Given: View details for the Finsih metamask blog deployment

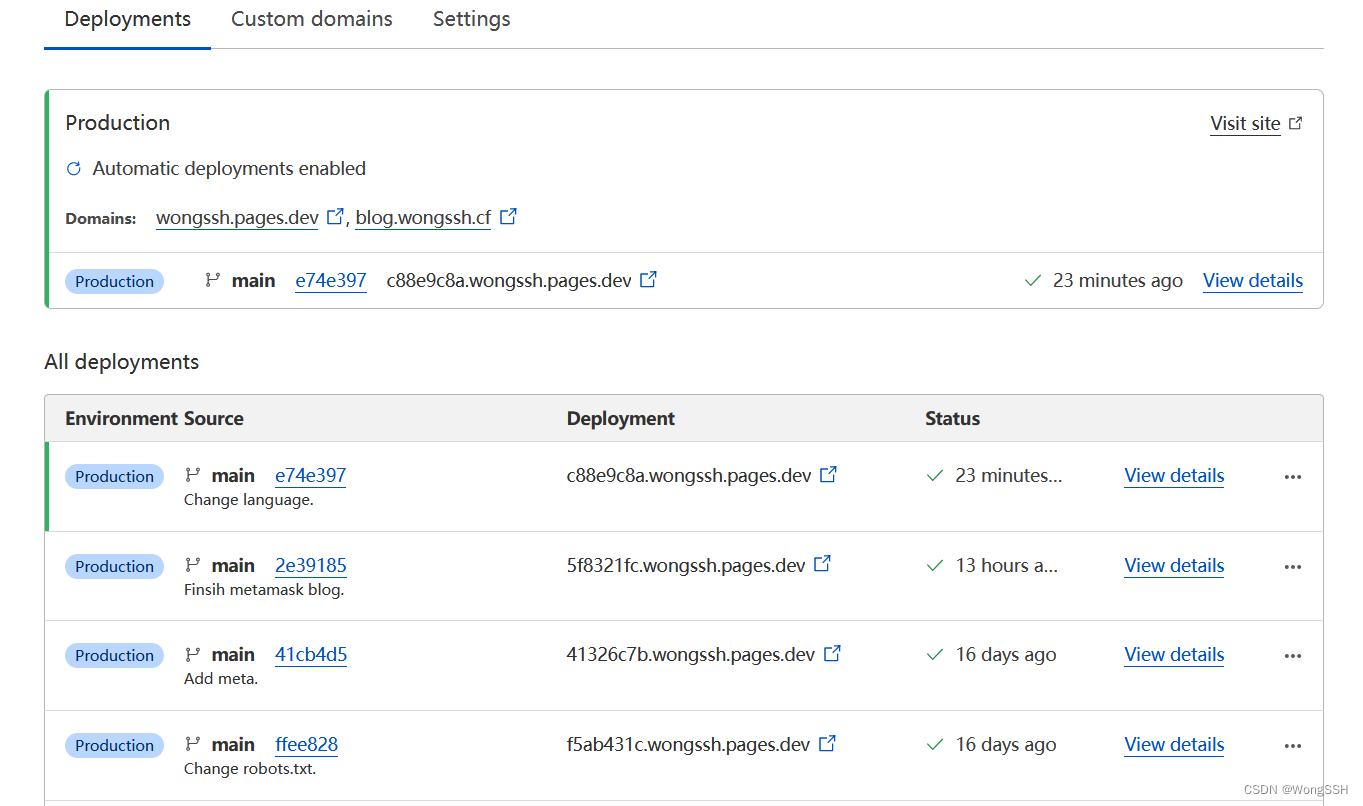Looking at the screenshot, I should tap(1174, 566).
